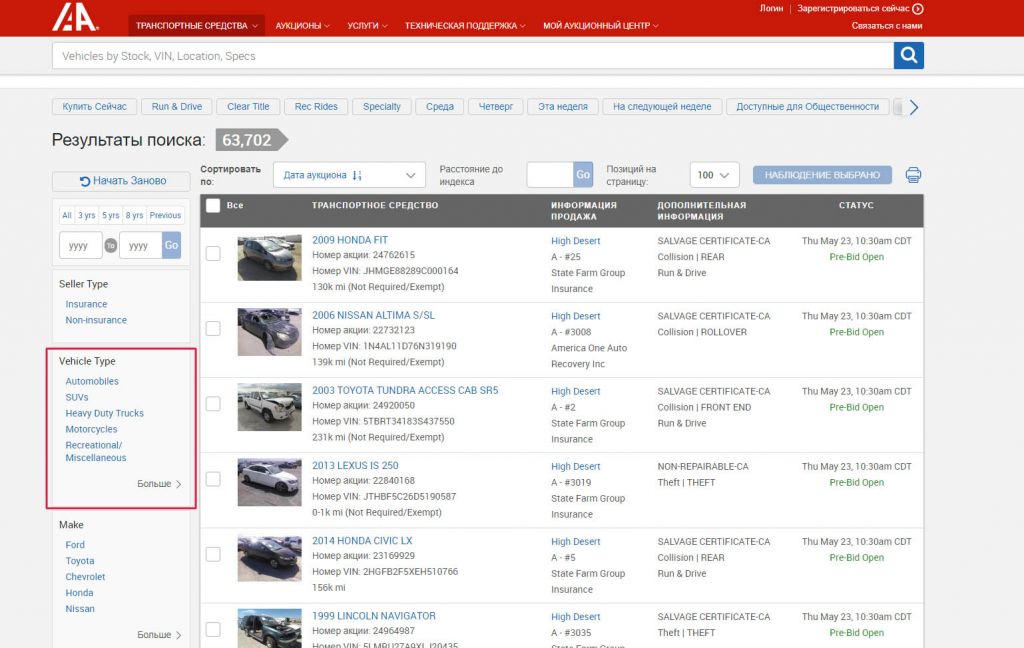The image size is (1024, 648).
Task: Select the 3 yrs year tab
Action: click(x=86, y=216)
